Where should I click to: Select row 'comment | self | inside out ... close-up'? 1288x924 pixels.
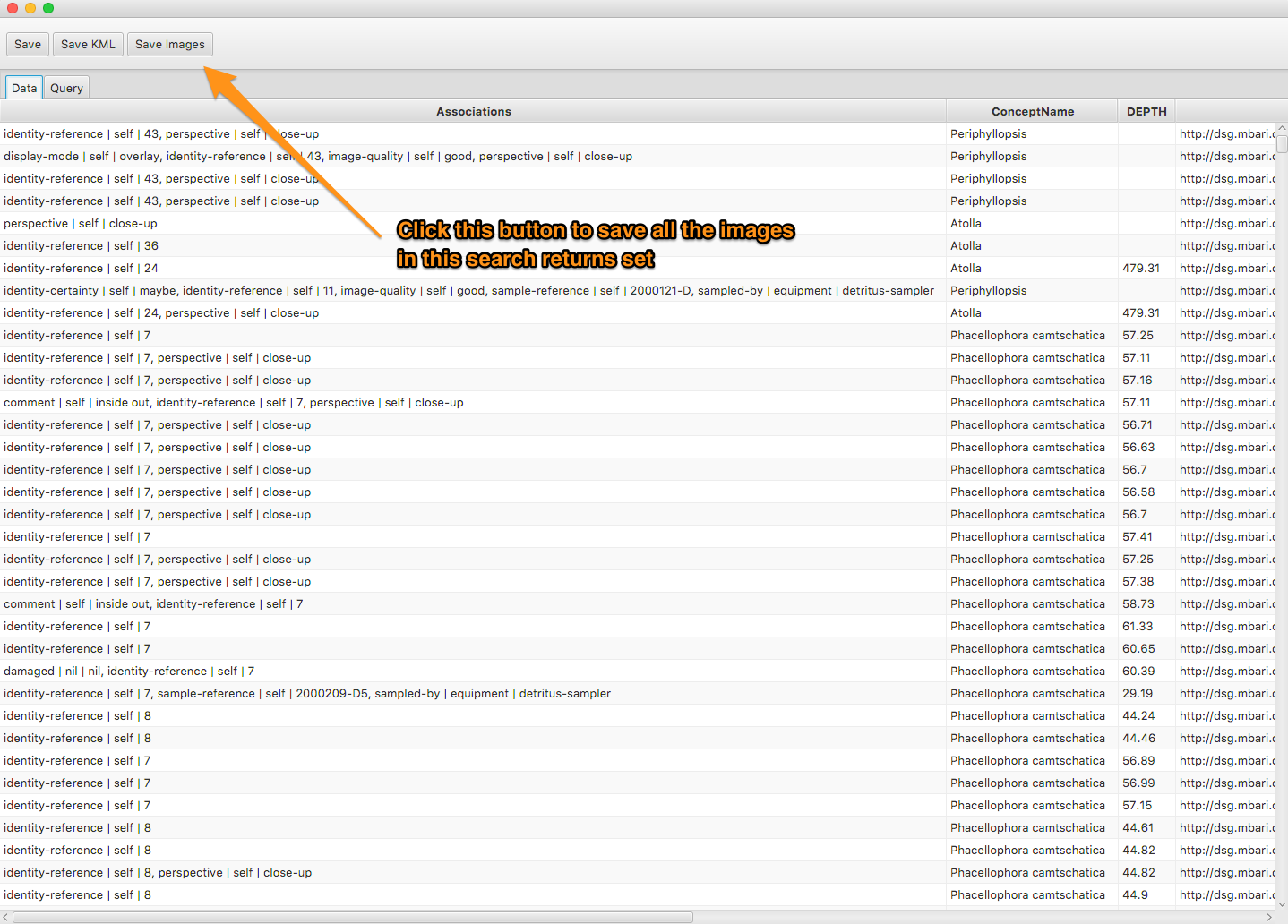[x=638, y=402]
